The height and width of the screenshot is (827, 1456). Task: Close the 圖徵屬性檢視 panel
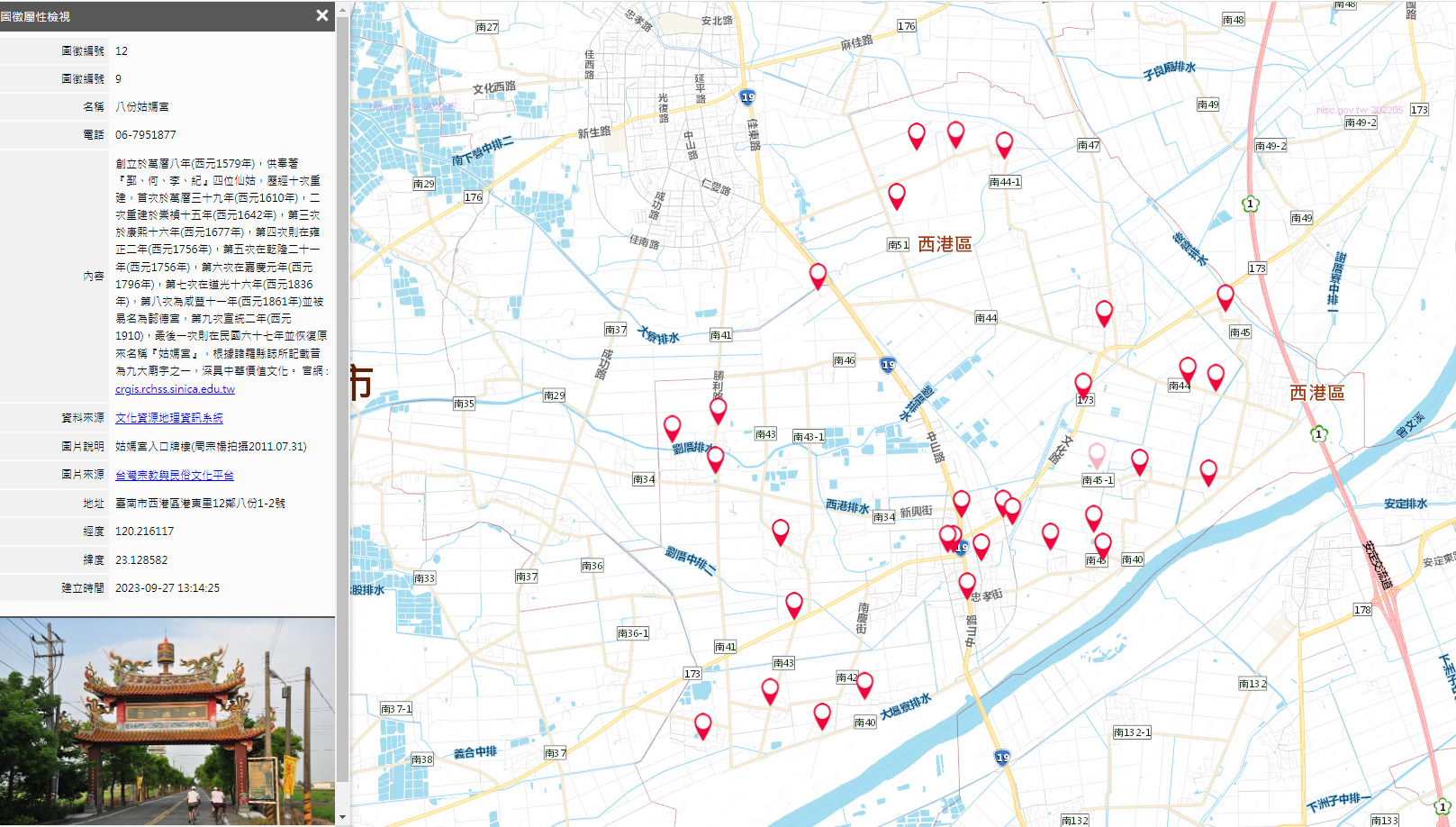point(321,15)
